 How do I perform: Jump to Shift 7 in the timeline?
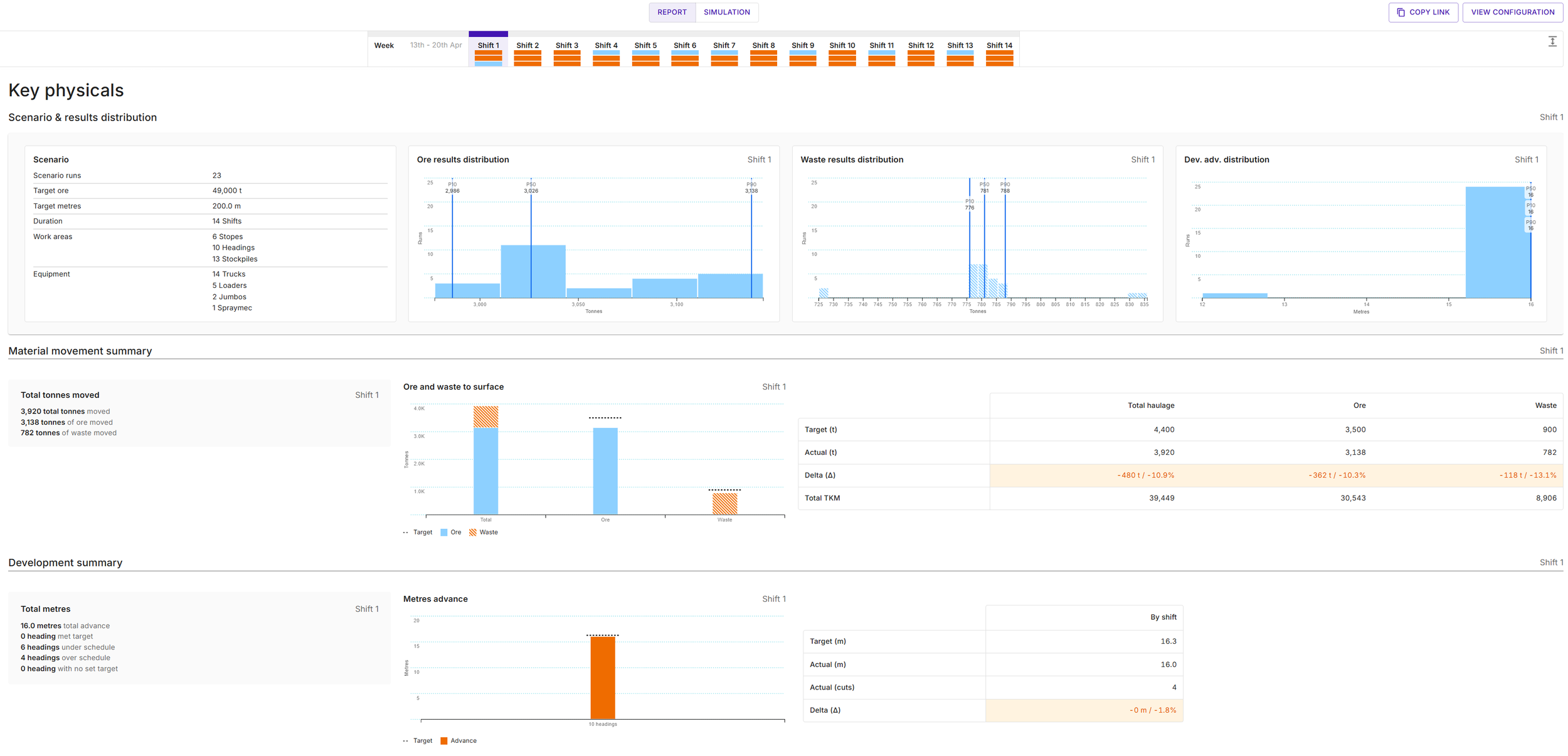pos(724,46)
